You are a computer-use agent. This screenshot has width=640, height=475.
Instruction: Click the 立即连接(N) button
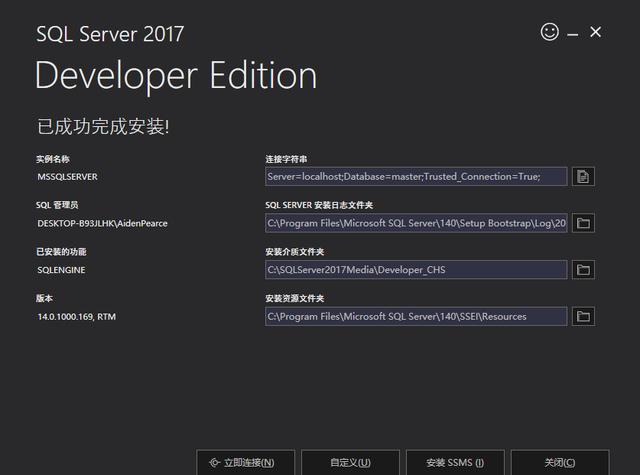pos(245,462)
